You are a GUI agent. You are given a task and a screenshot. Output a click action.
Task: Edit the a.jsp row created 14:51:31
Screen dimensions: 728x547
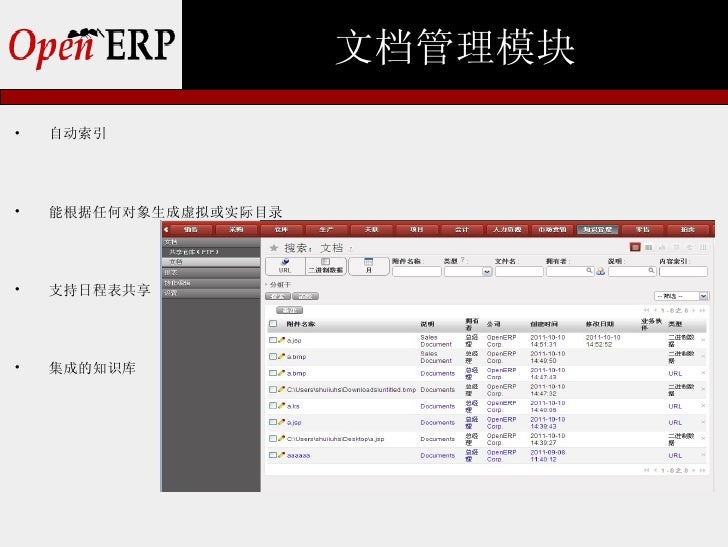[x=281, y=340]
